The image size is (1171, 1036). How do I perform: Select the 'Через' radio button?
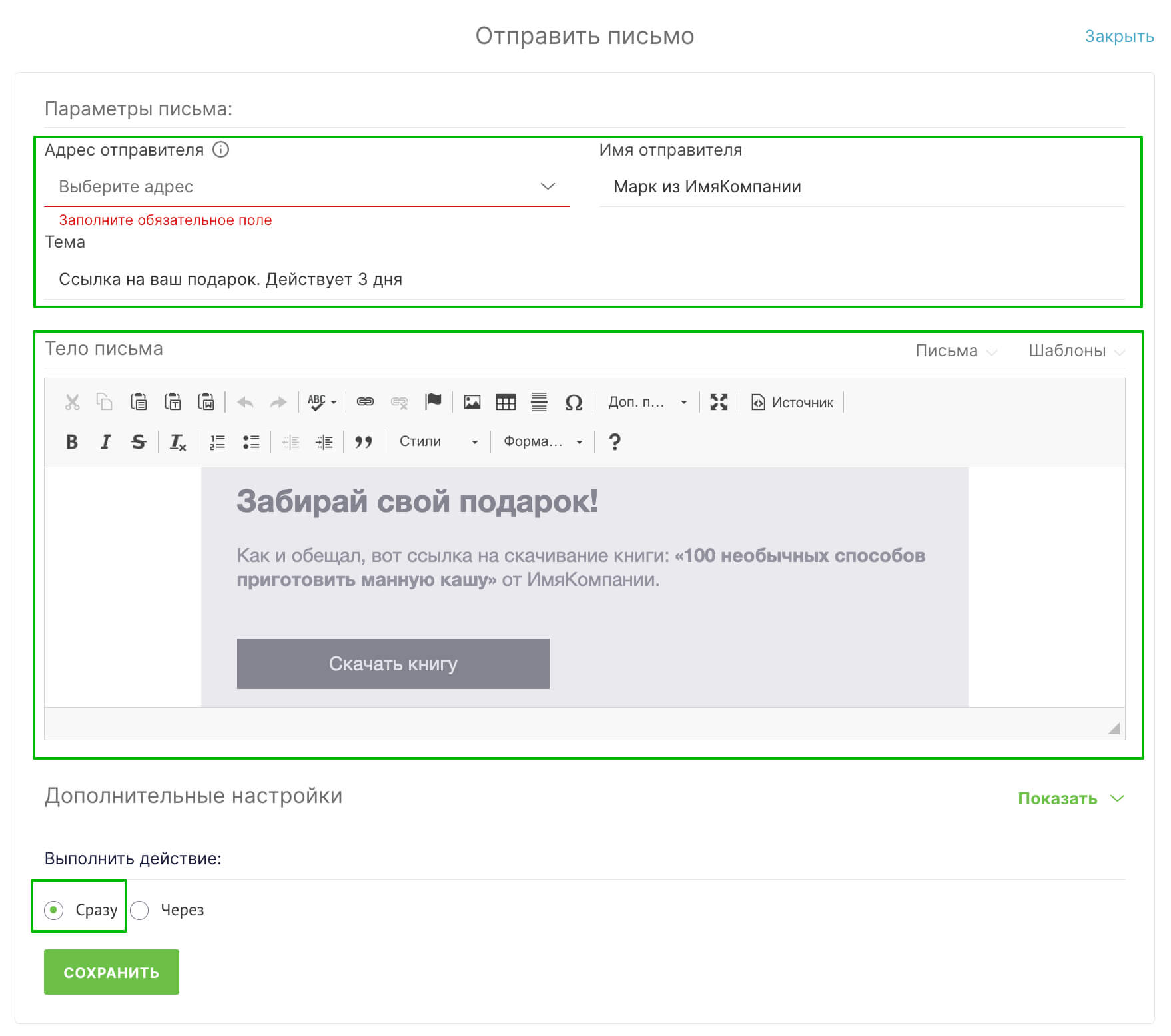click(139, 909)
